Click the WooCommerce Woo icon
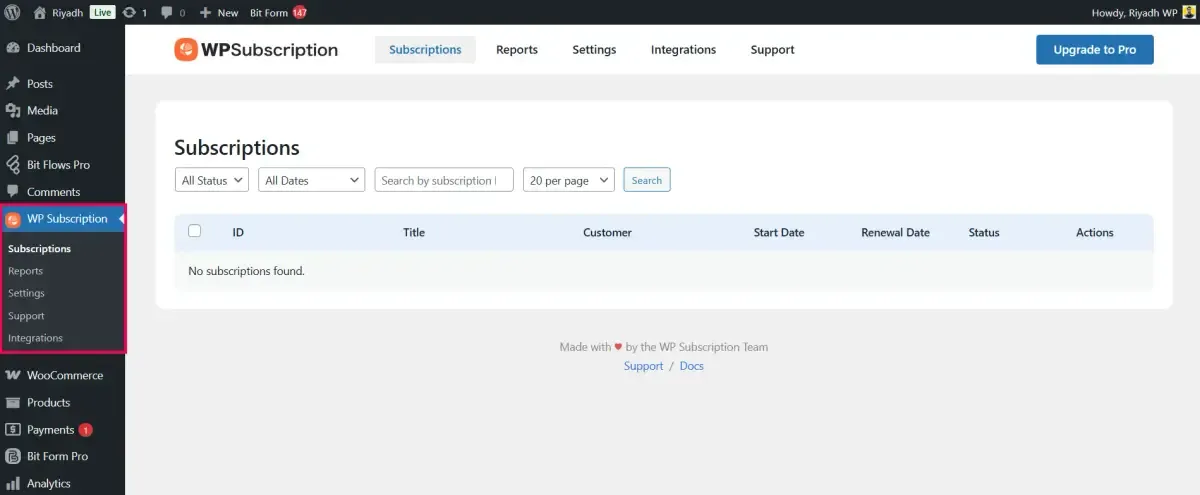The height and width of the screenshot is (495, 1200). (x=13, y=376)
